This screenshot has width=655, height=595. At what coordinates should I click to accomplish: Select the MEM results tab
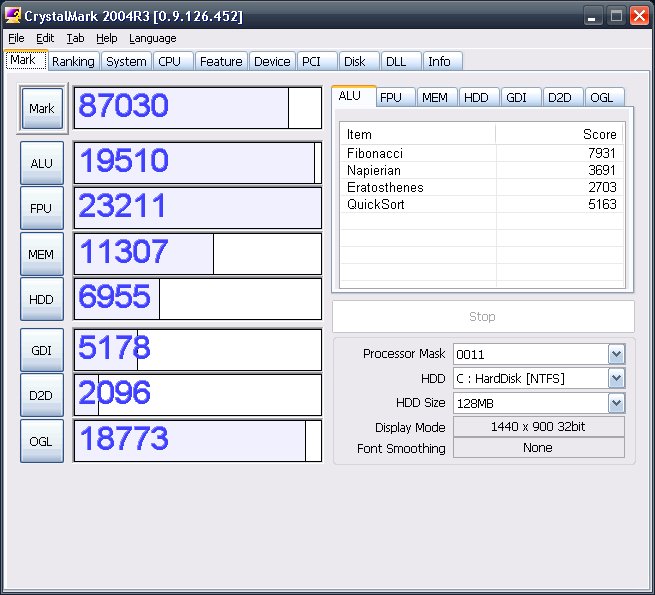coord(437,97)
